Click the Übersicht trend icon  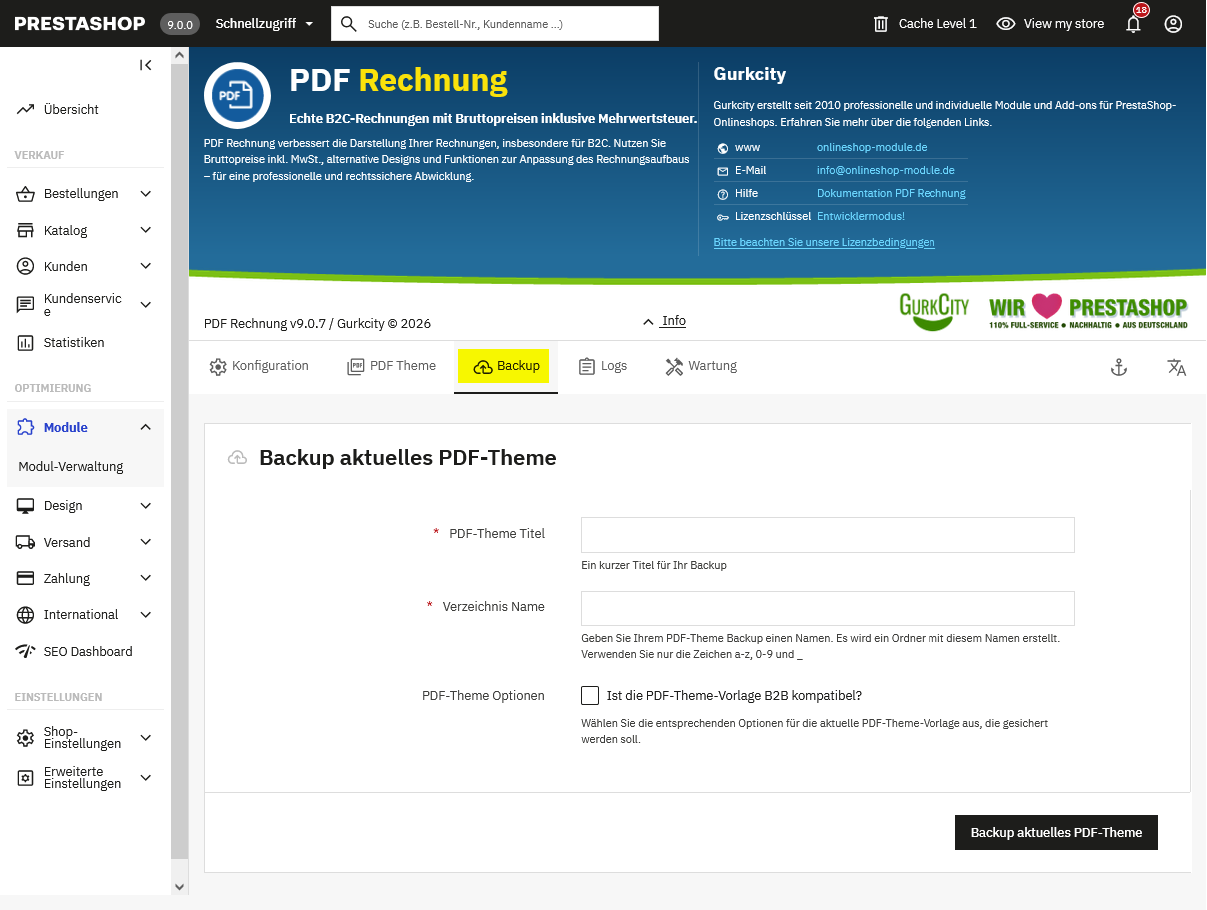point(26,110)
